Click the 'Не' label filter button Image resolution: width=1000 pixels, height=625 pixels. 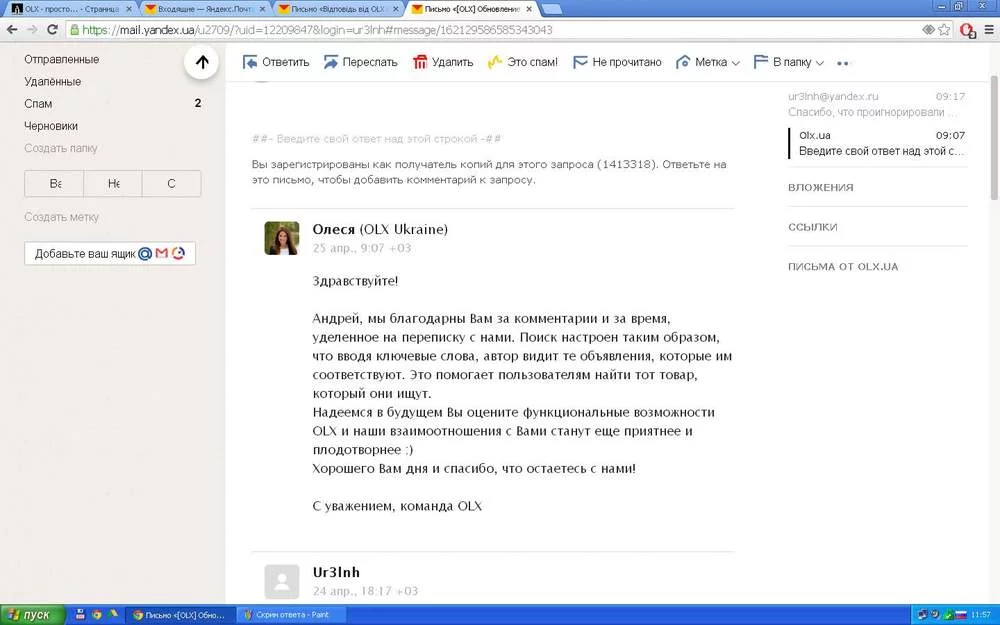tap(113, 184)
